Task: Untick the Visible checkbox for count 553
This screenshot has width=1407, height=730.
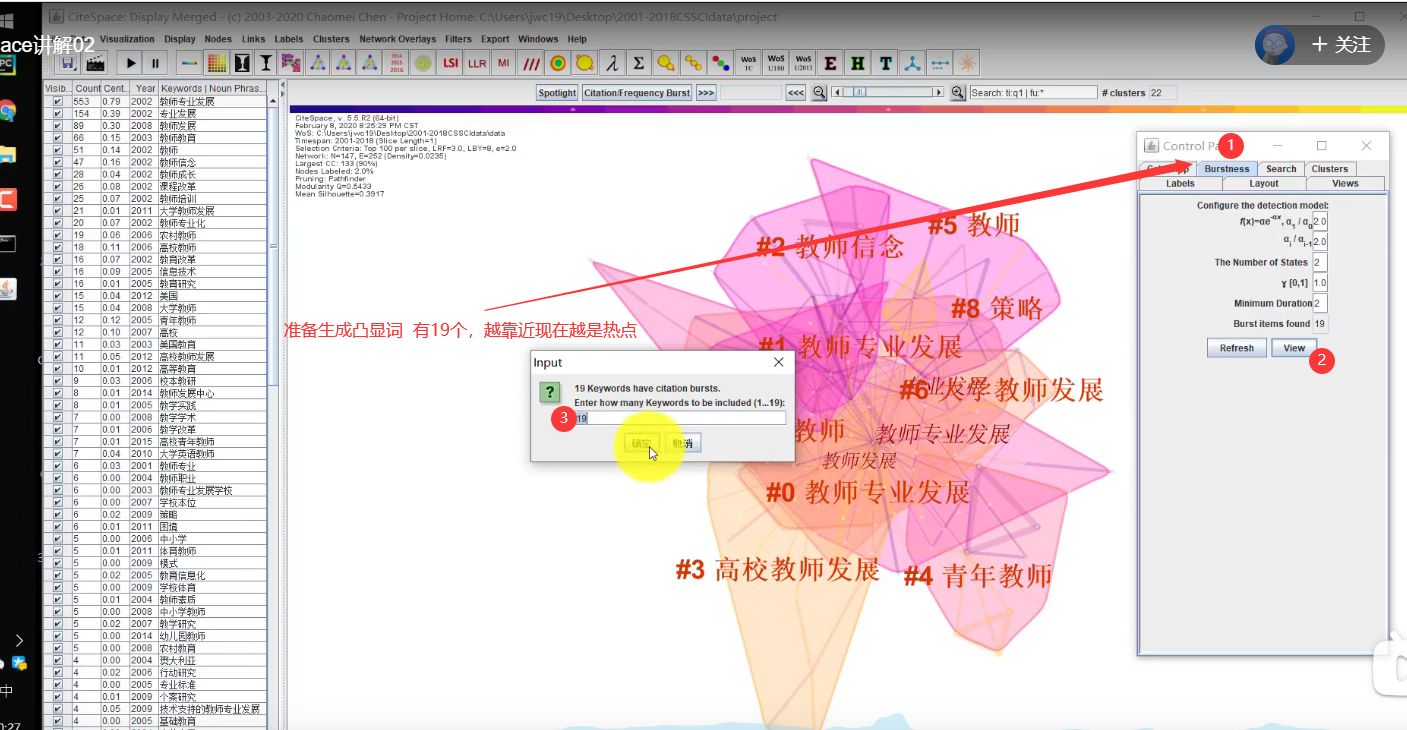Action: pyautogui.click(x=58, y=102)
